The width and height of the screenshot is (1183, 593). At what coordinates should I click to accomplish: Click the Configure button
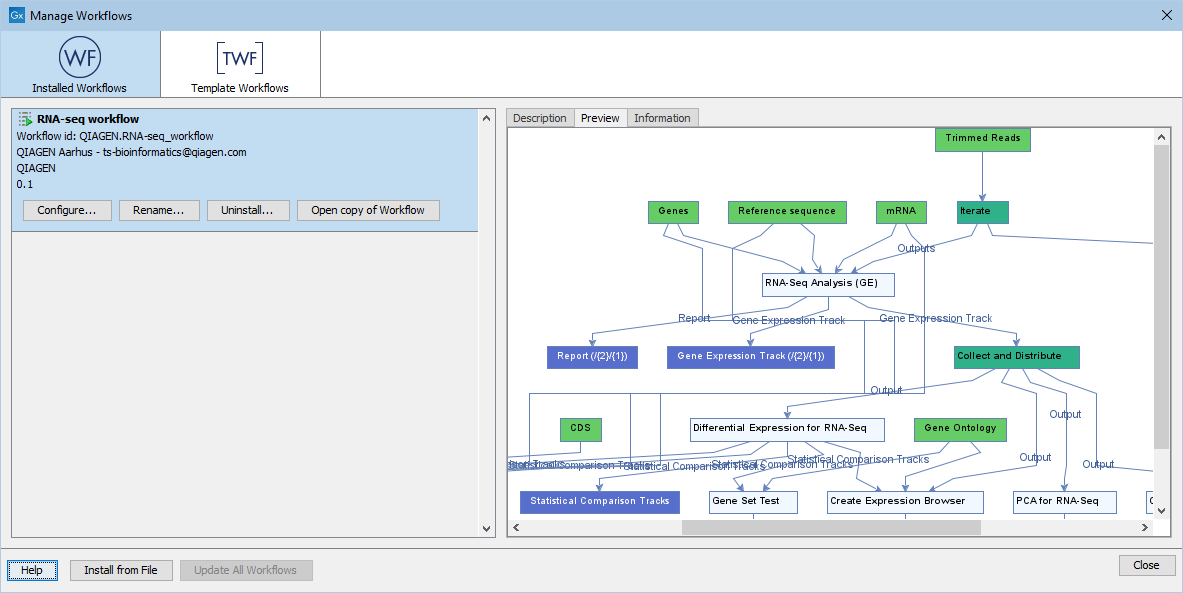tap(66, 210)
